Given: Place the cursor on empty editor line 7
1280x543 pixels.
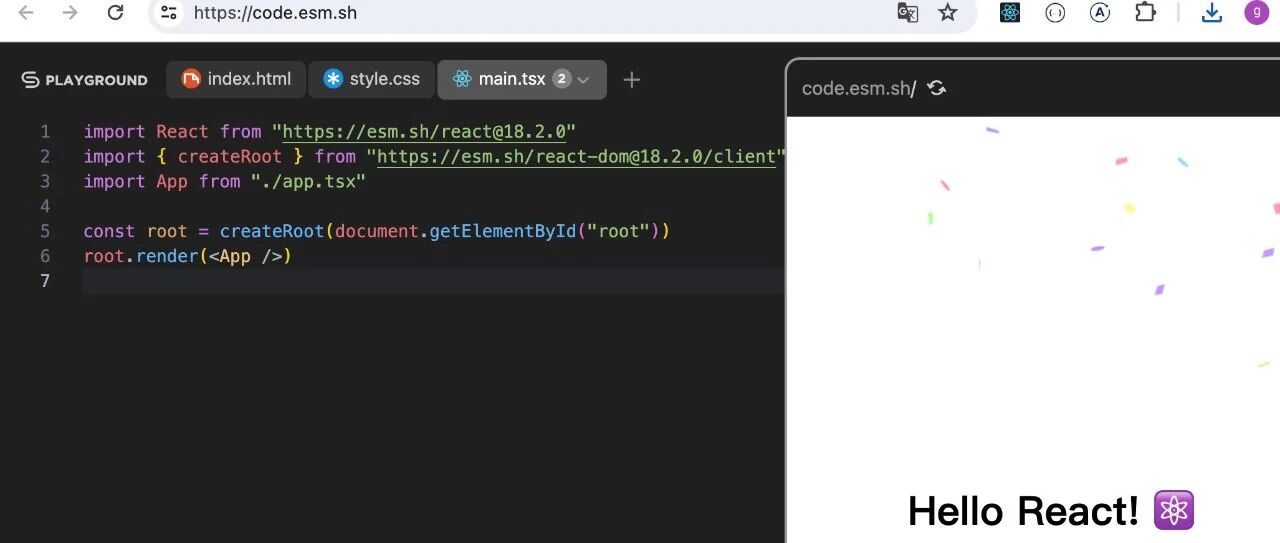Looking at the screenshot, I should click(x=433, y=281).
